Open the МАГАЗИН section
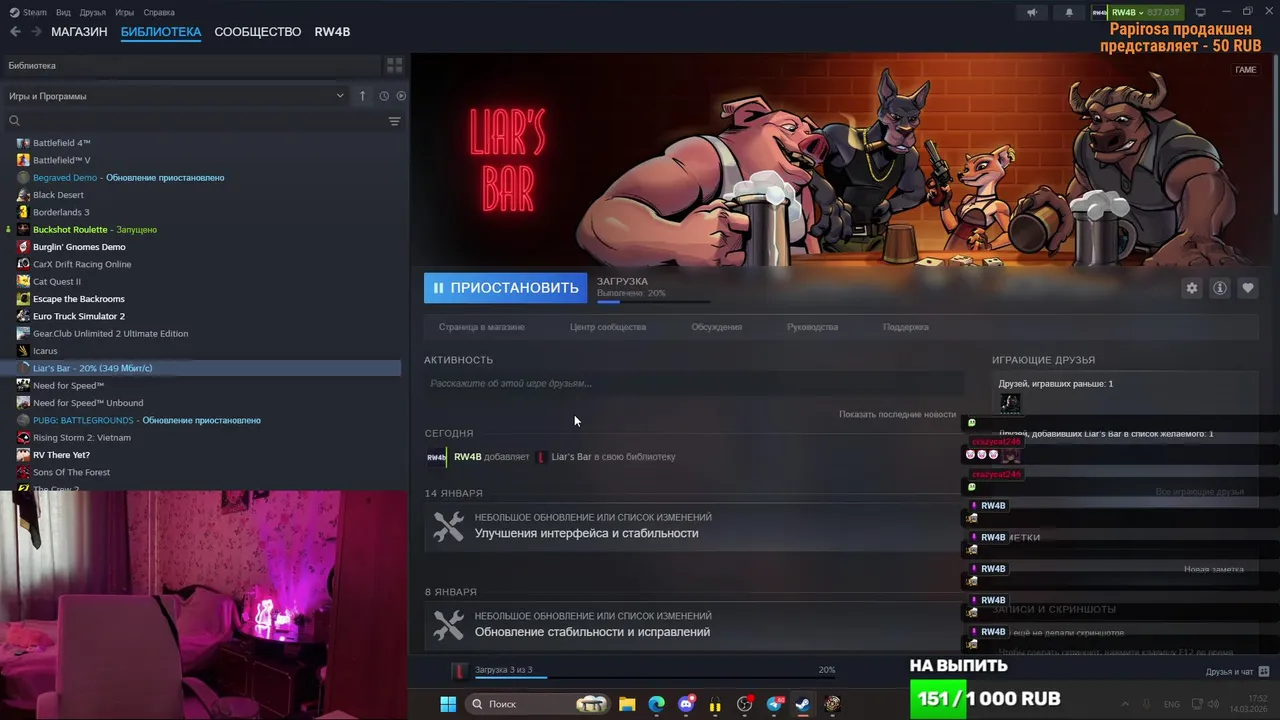 point(79,32)
